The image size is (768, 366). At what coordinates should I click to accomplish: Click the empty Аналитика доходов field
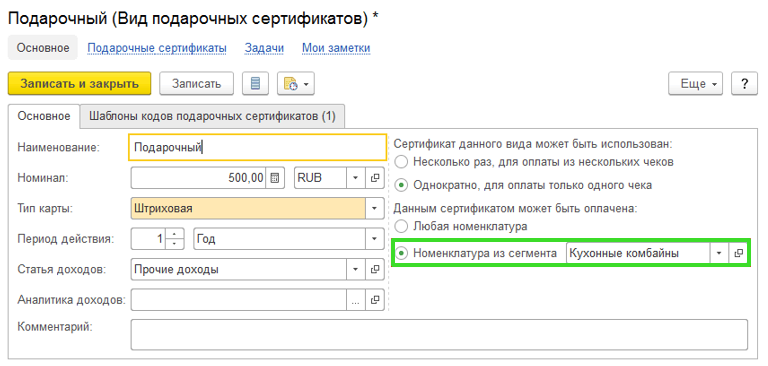(x=239, y=300)
